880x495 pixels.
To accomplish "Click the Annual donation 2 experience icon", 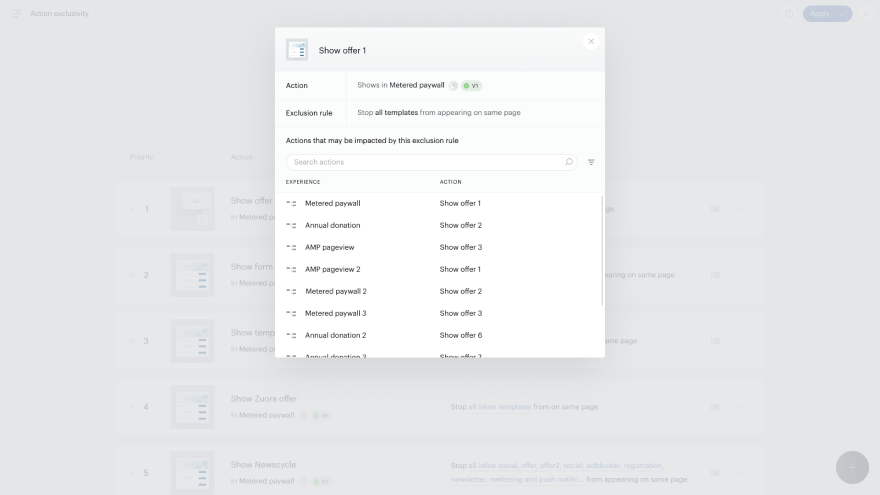I will point(291,335).
